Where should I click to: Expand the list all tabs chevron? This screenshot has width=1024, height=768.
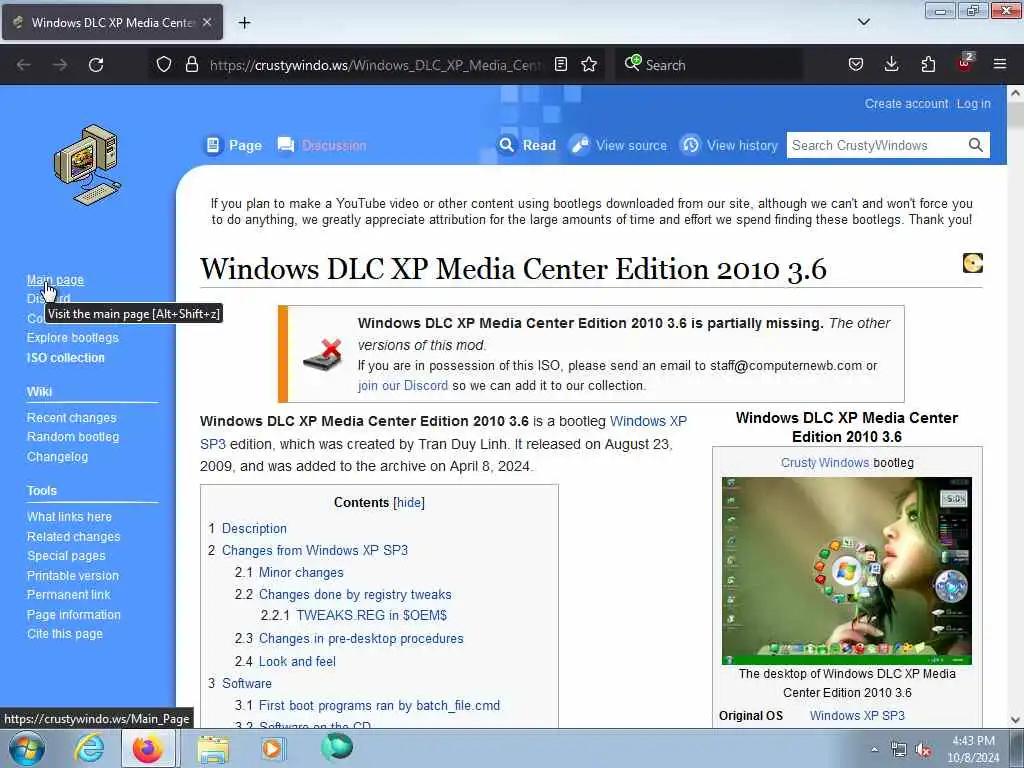[x=864, y=22]
